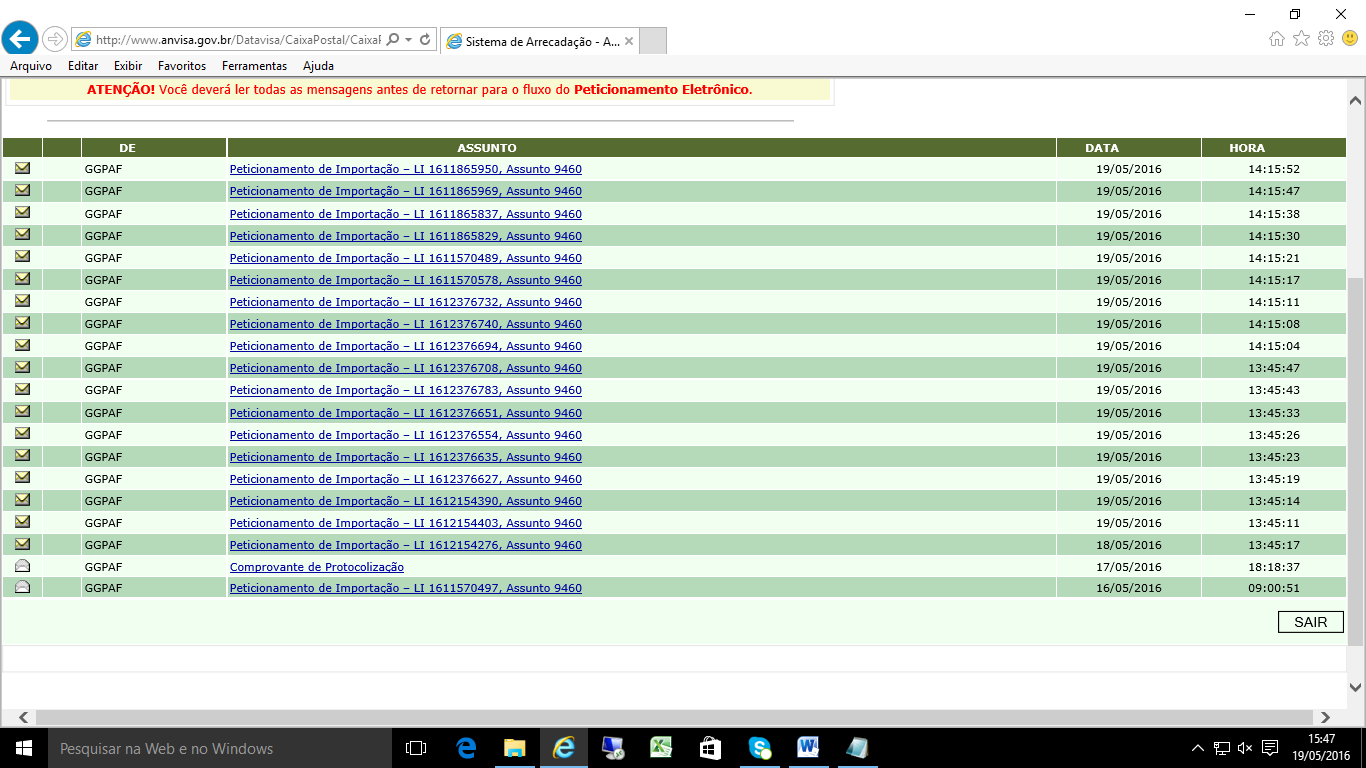Screen dimensions: 1366x768
Task: Open the browser settings gear icon
Action: (1326, 39)
